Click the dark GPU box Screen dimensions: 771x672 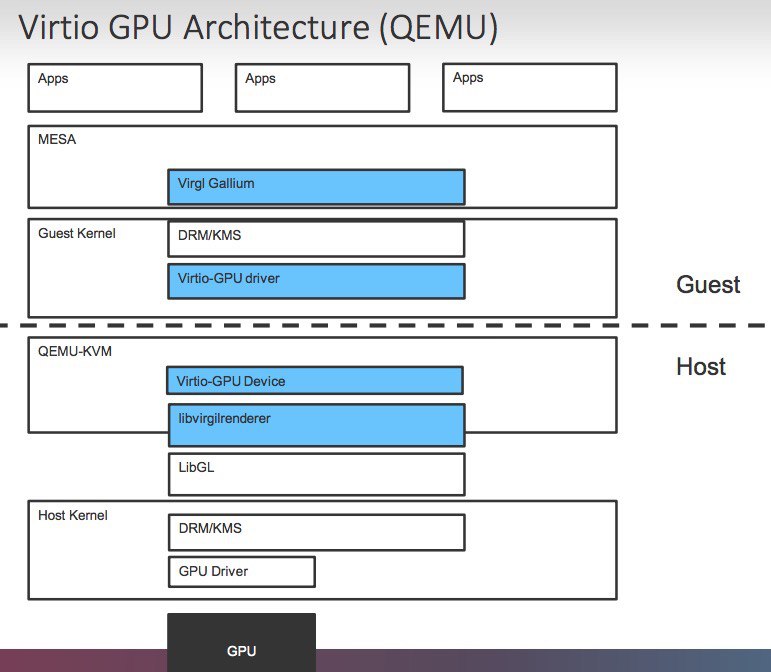(x=241, y=643)
